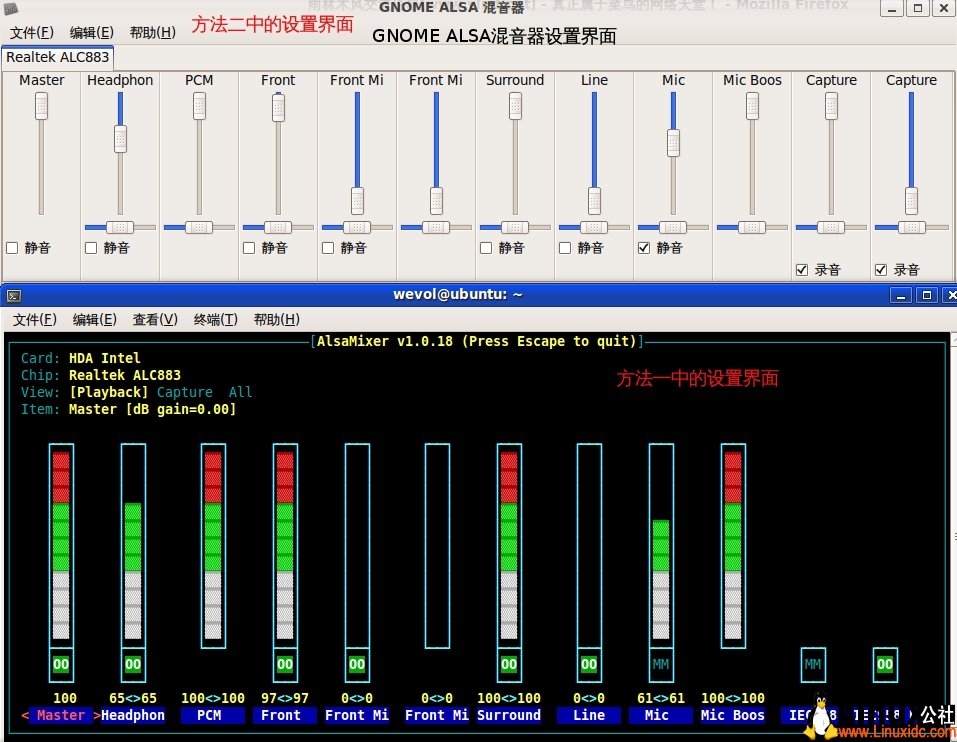Click the Headphone balance slider below its fader
Viewport: 957px width, 742px height.
pyautogui.click(x=120, y=227)
